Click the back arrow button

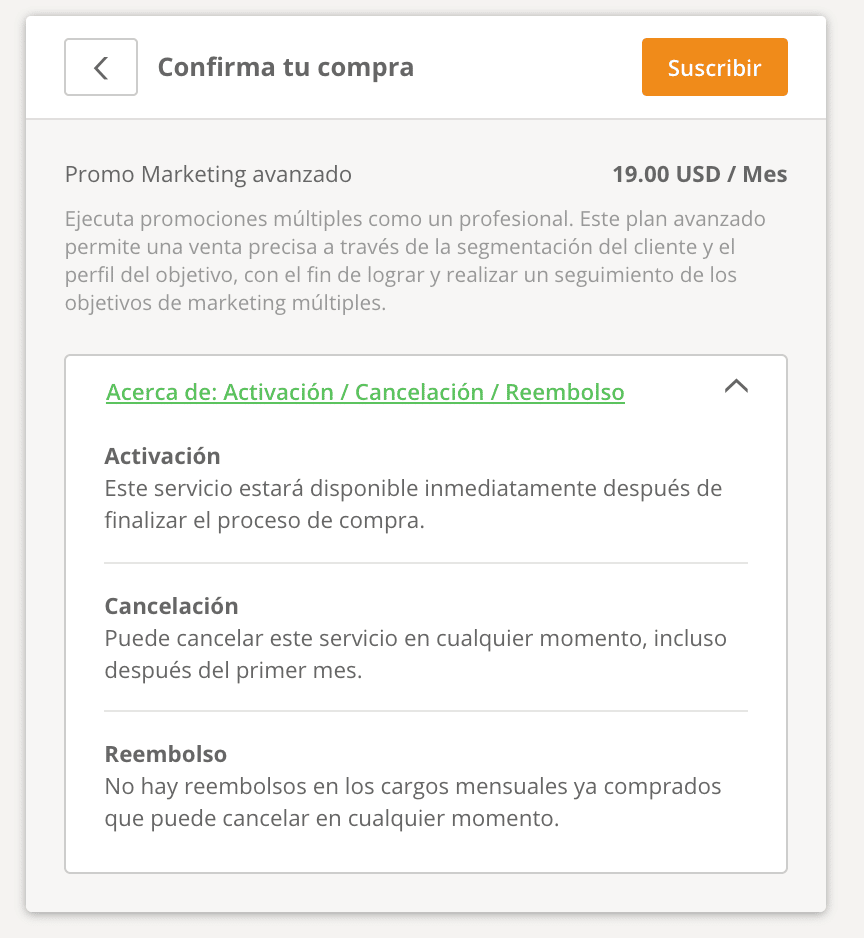[101, 68]
